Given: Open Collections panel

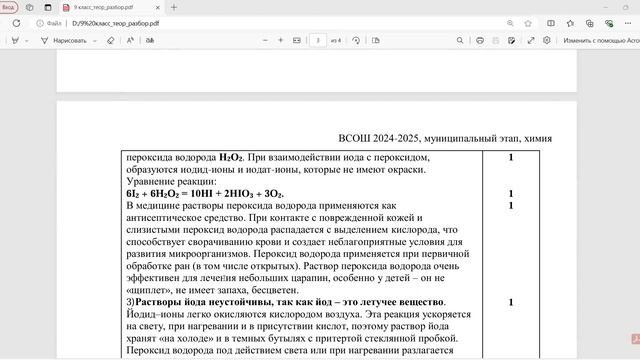Looking at the screenshot, I should click(589, 23).
